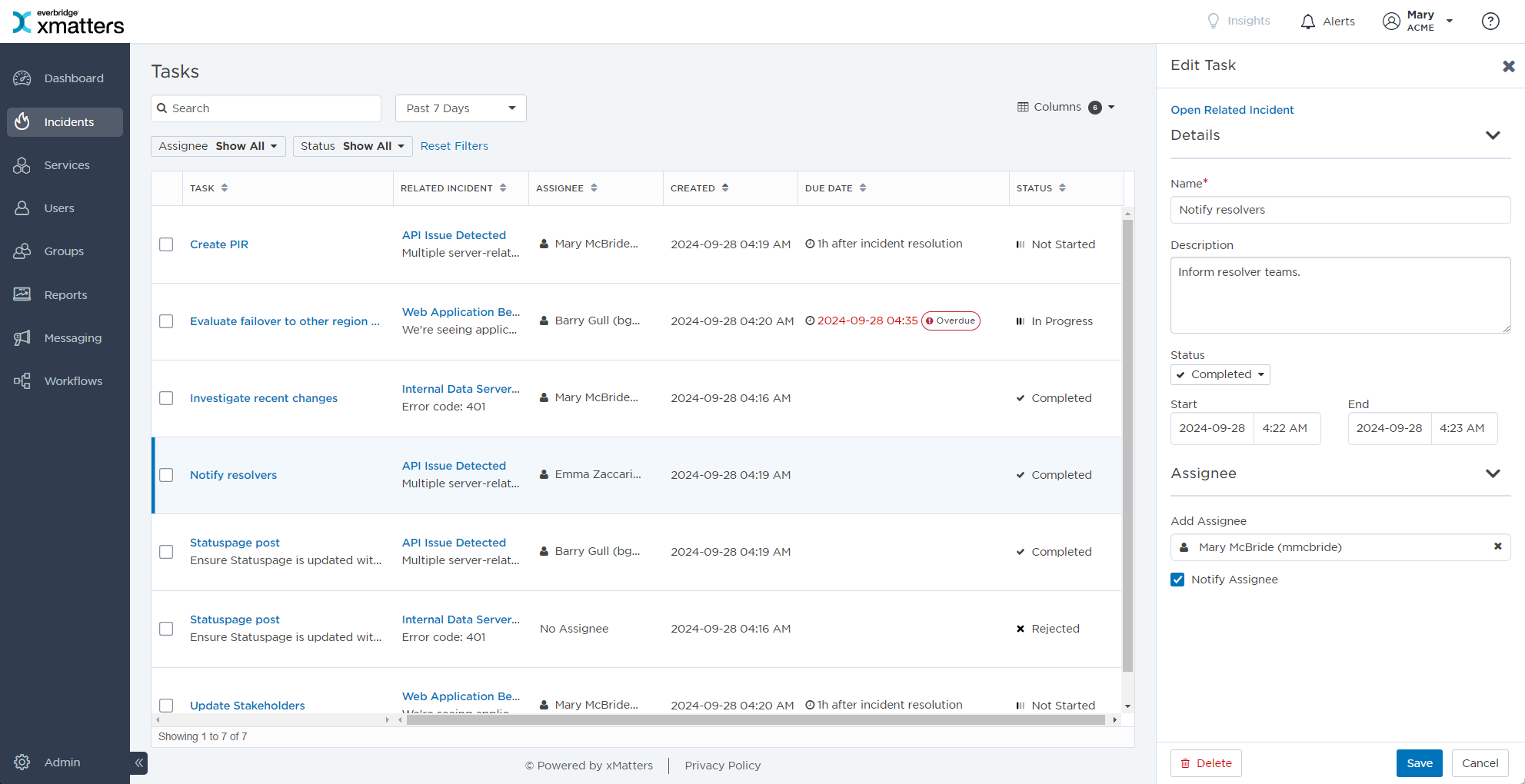
Task: Click the Insights lightbulb icon
Action: click(x=1214, y=21)
